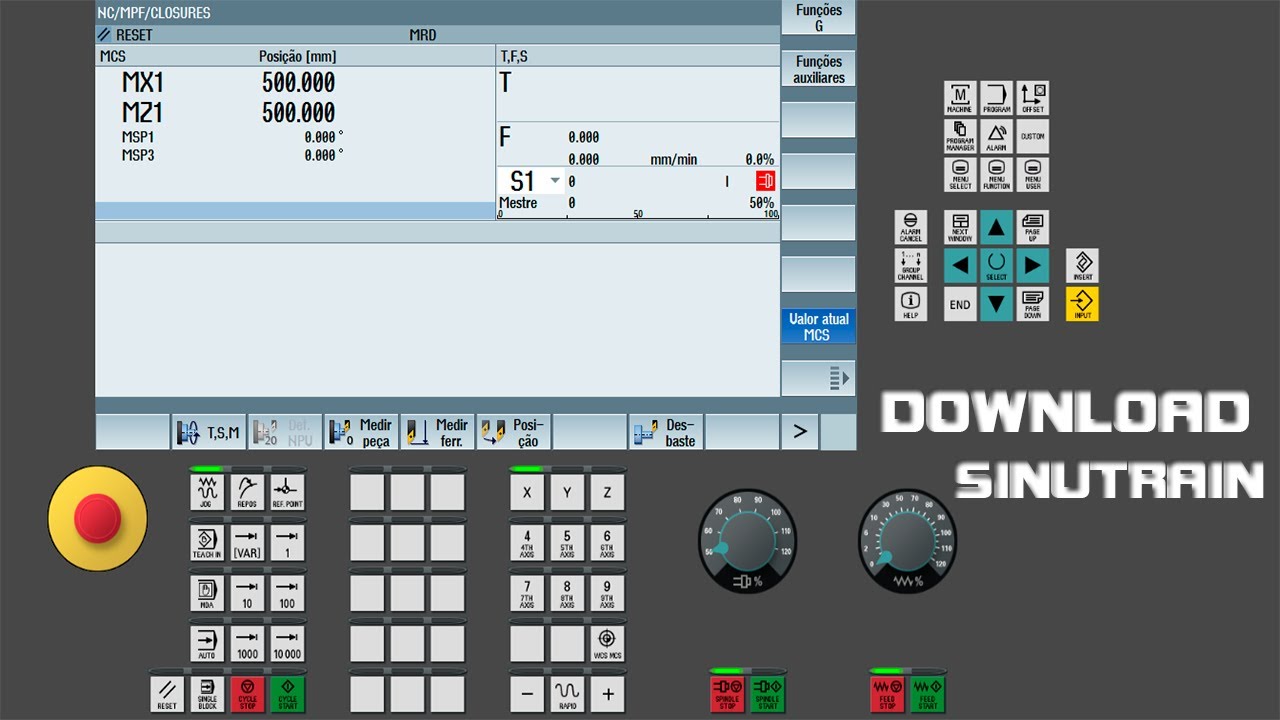Select increment 1 key
This screenshot has height=720, width=1280.
(287, 543)
